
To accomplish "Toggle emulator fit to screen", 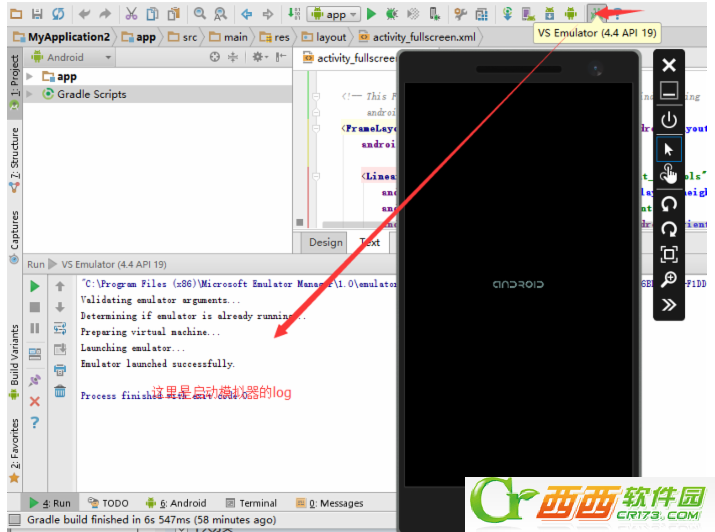I will (x=669, y=254).
